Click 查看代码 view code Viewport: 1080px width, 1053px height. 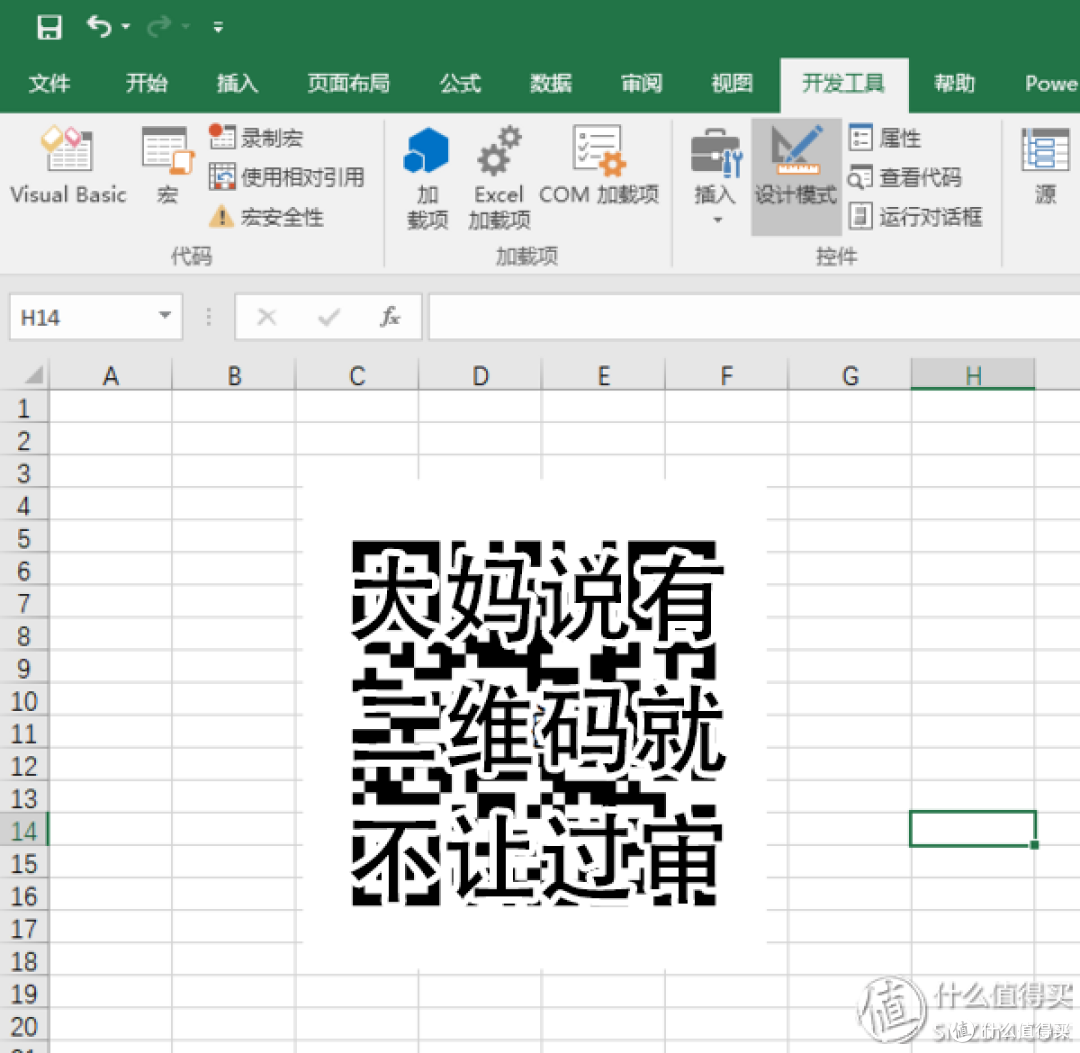(x=905, y=178)
